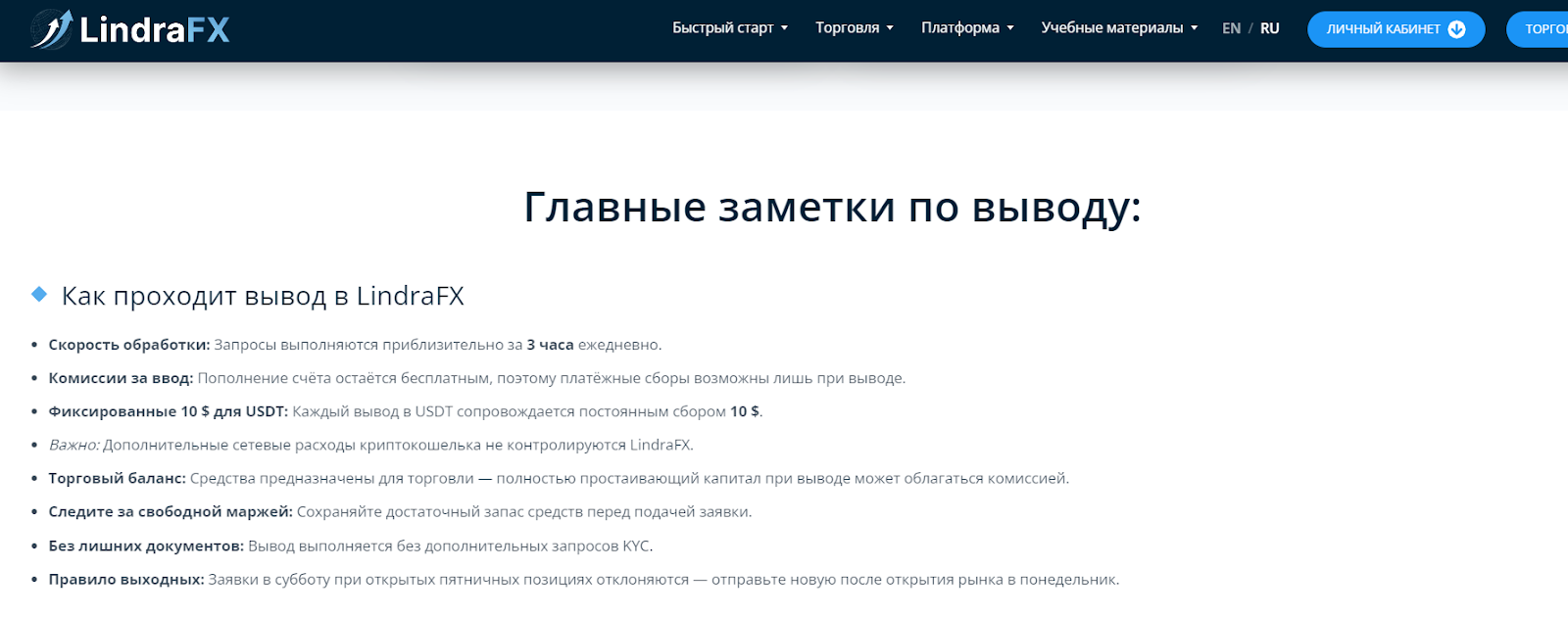The image size is (1568, 617).
Task: Click the heading Главные заметки по выводу
Action: [x=832, y=209]
